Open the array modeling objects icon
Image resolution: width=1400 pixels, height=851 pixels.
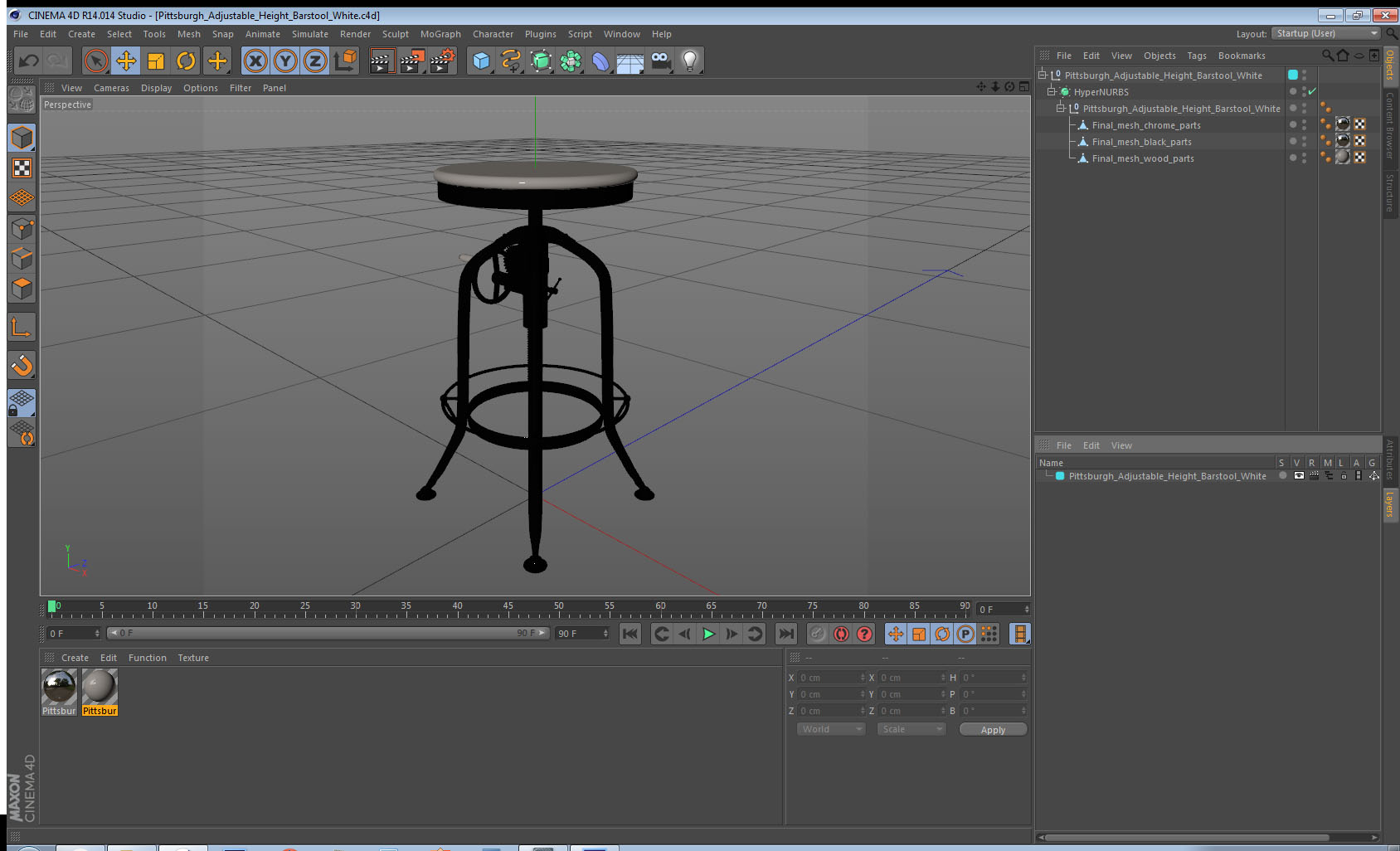tap(571, 61)
